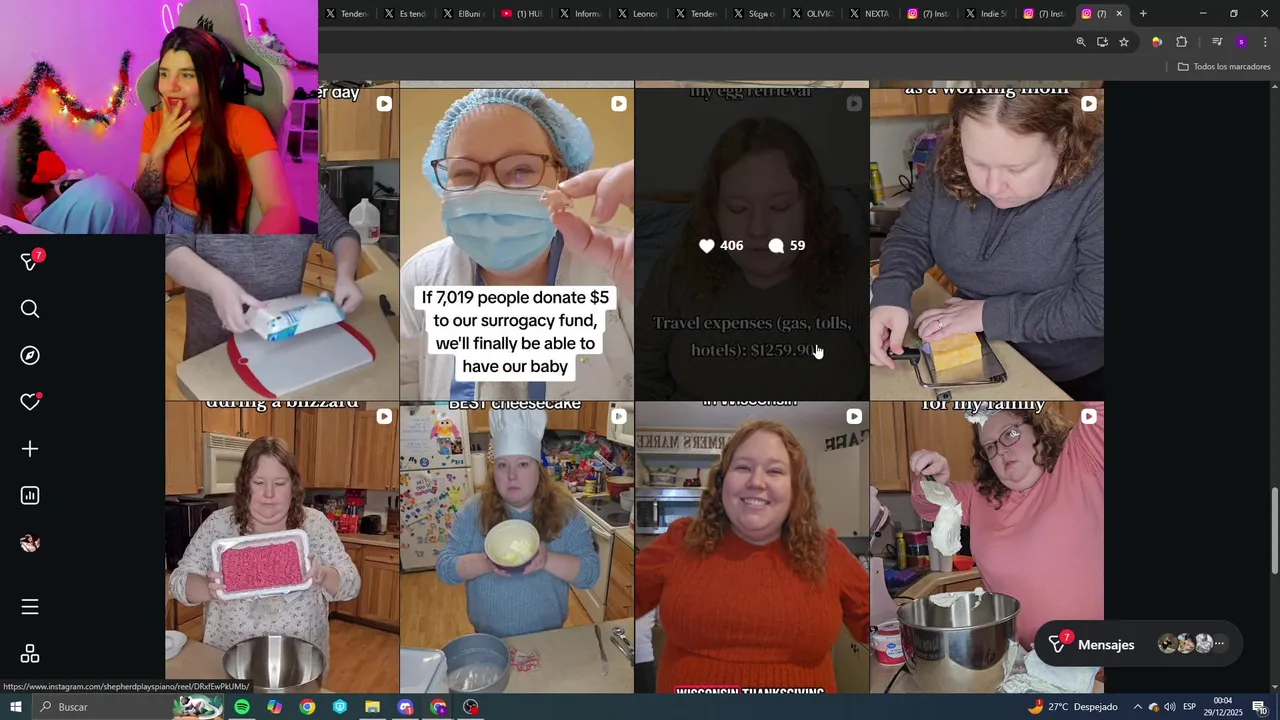This screenshot has height=720, width=1280.
Task: Open the taskbar clock and calendar
Action: click(x=1223, y=707)
